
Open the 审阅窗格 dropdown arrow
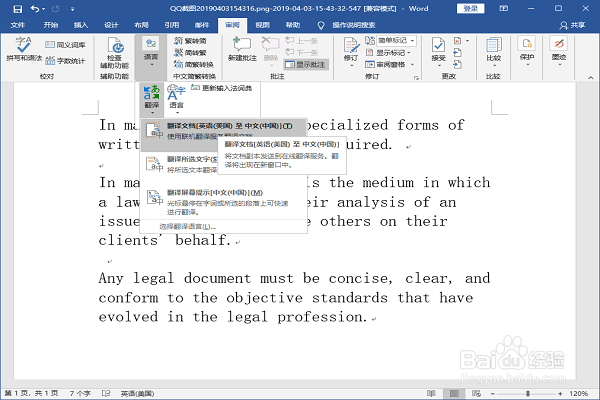click(x=412, y=64)
